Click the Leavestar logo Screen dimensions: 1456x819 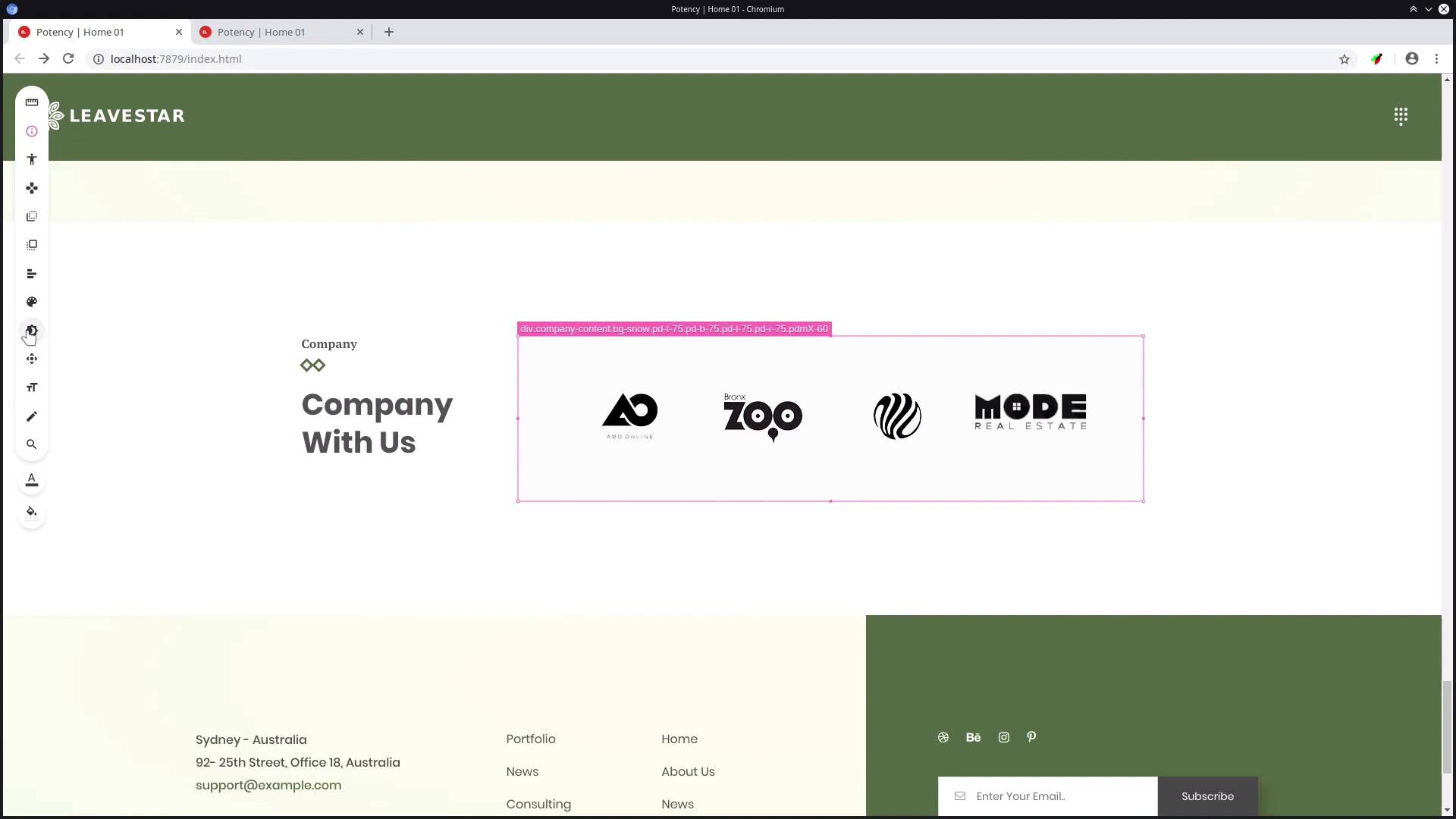(116, 115)
